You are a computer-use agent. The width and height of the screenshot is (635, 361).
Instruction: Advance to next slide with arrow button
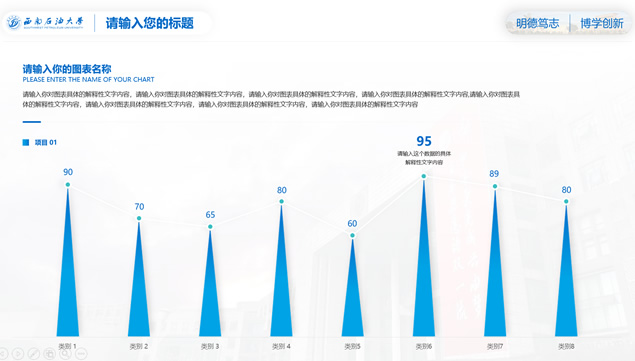coord(18,354)
